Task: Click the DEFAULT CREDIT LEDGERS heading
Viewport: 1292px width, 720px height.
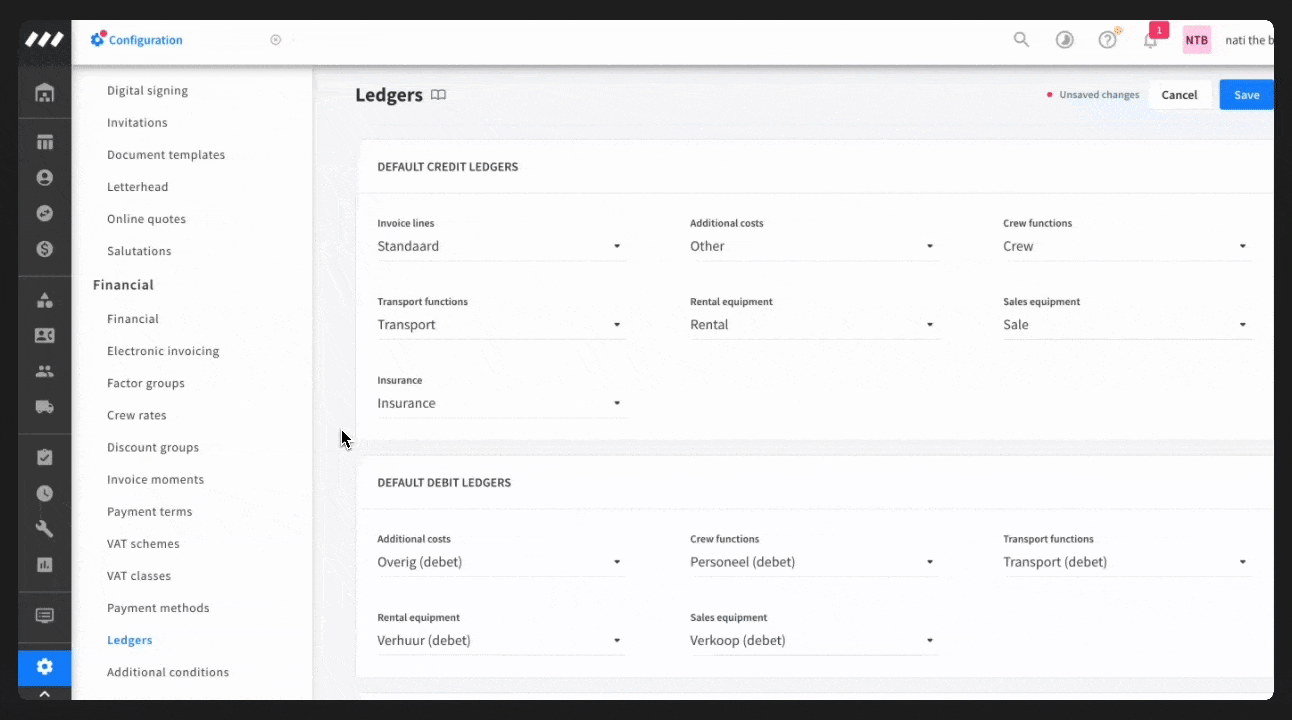Action: pyautogui.click(x=447, y=167)
